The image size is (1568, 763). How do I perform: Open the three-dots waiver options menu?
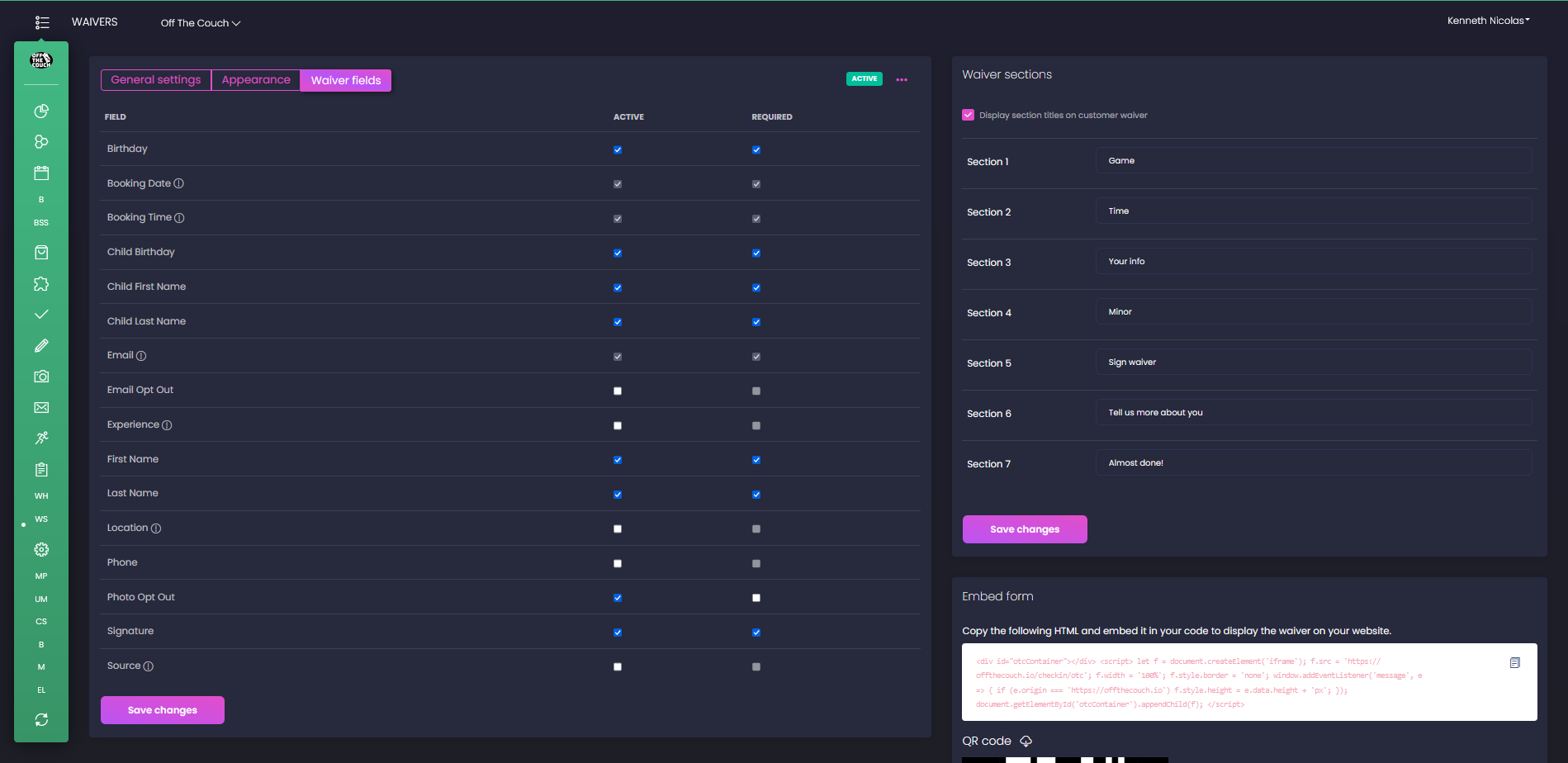(x=902, y=80)
